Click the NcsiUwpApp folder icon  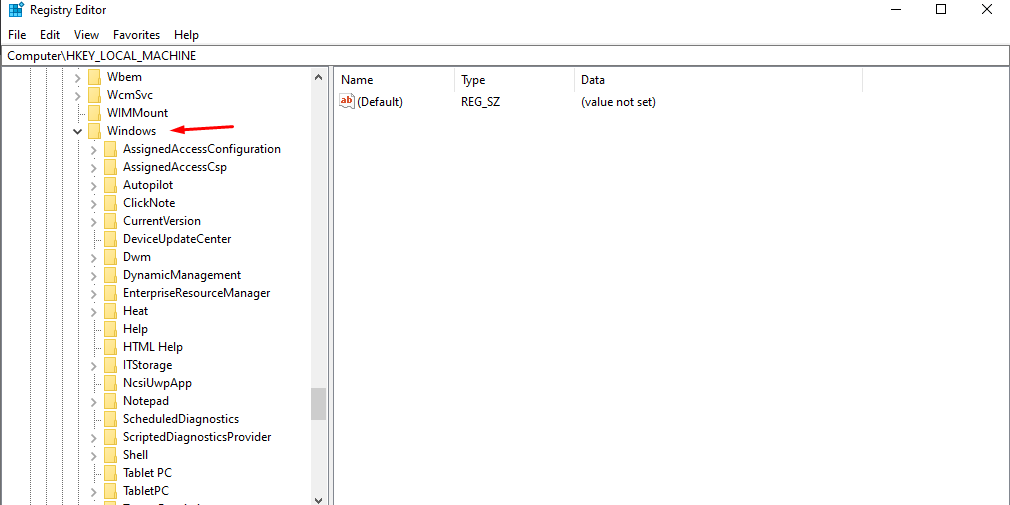click(111, 384)
